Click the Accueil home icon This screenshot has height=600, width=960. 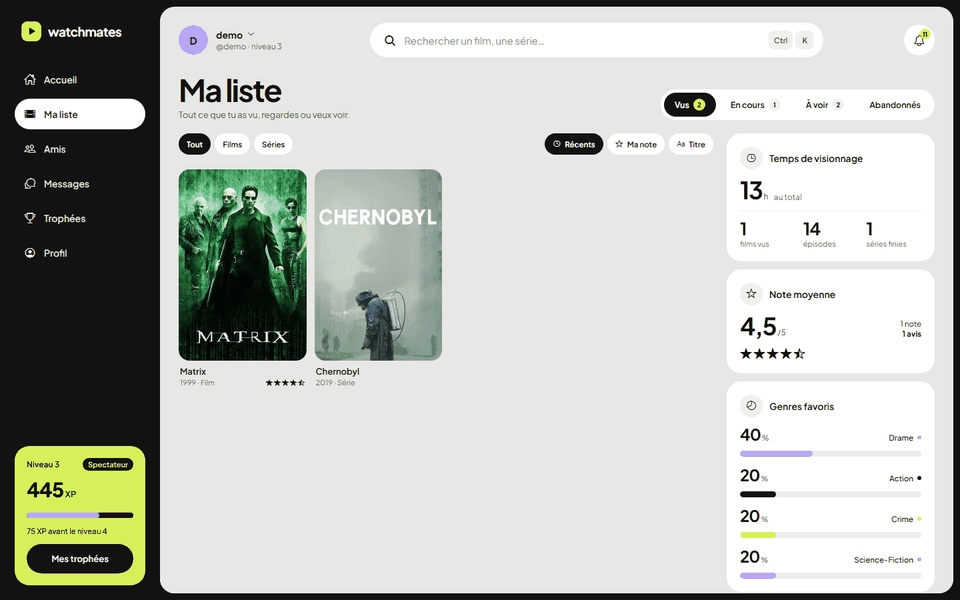[29, 80]
